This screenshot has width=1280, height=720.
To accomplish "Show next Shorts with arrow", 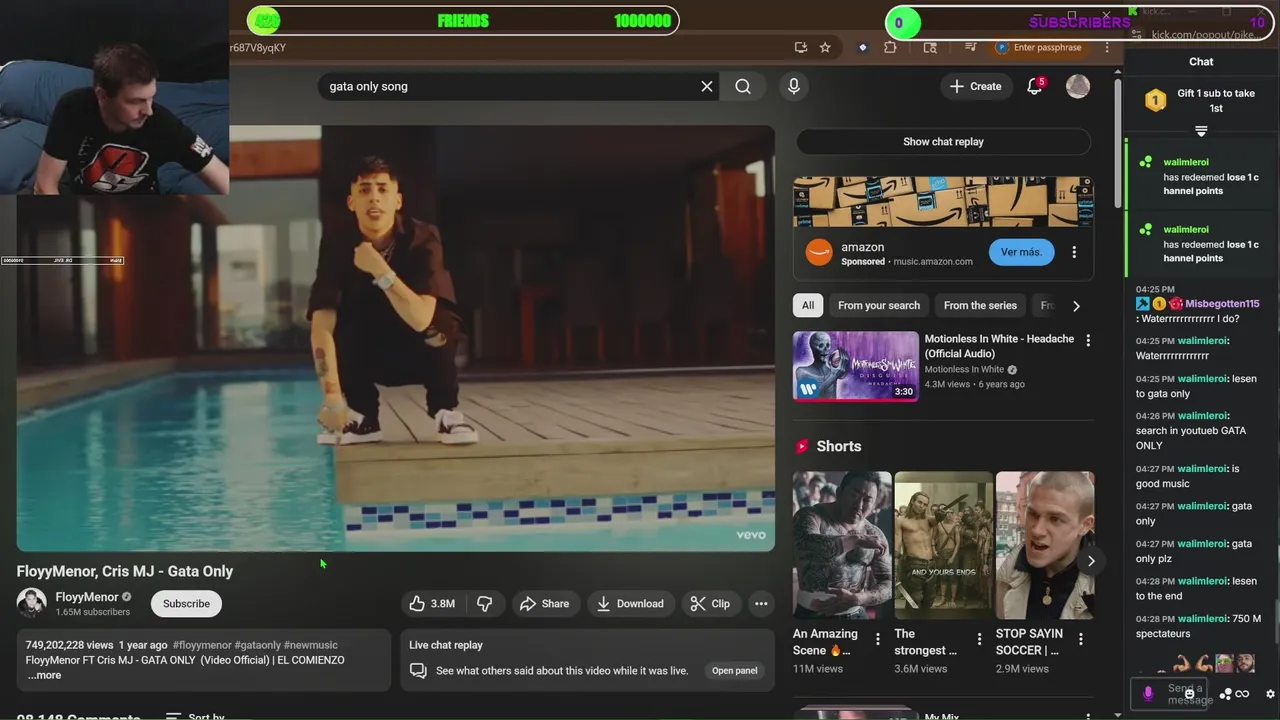I will click(x=1091, y=561).
